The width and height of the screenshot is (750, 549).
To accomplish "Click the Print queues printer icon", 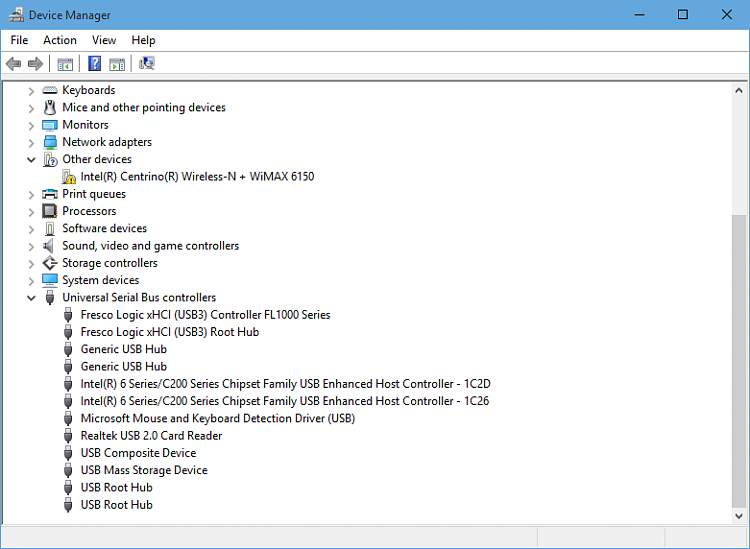I will [50, 194].
